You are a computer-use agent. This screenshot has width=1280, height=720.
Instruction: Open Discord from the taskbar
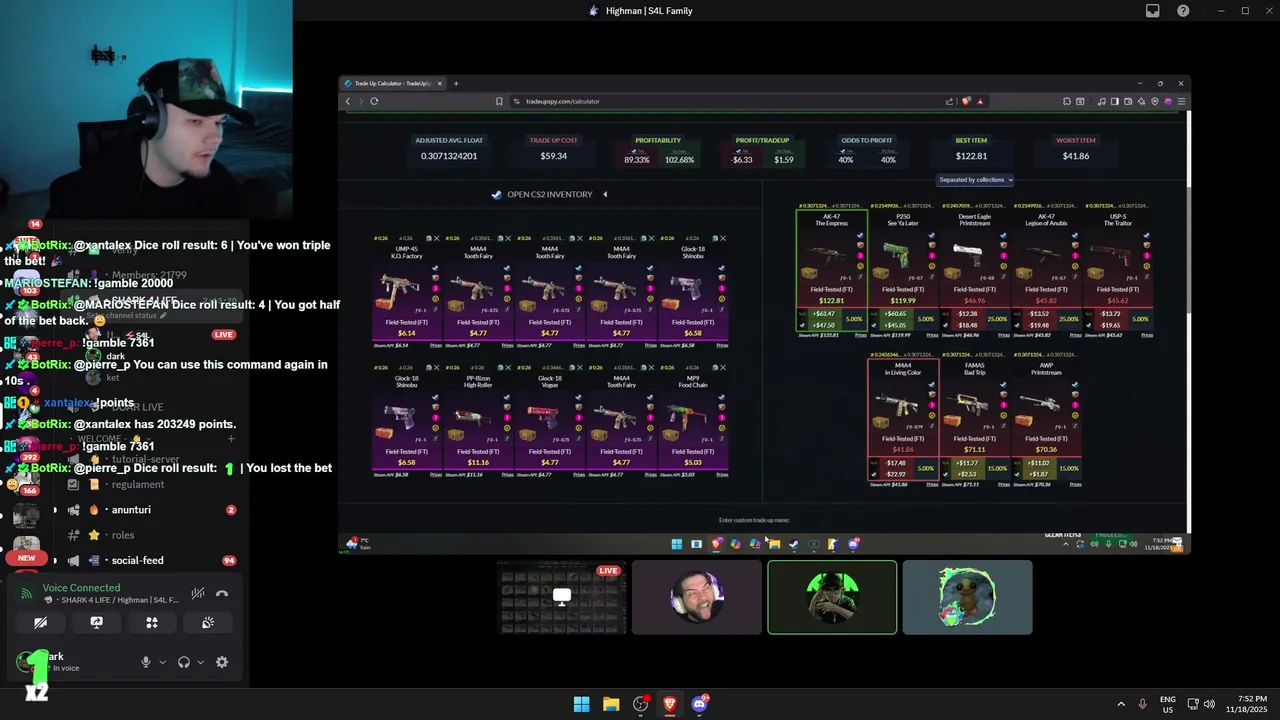tap(700, 704)
